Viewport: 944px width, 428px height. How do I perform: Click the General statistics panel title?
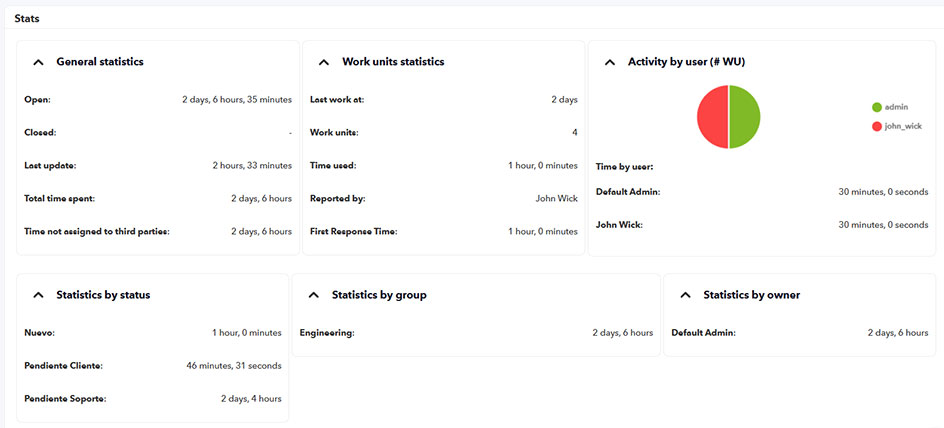[100, 62]
